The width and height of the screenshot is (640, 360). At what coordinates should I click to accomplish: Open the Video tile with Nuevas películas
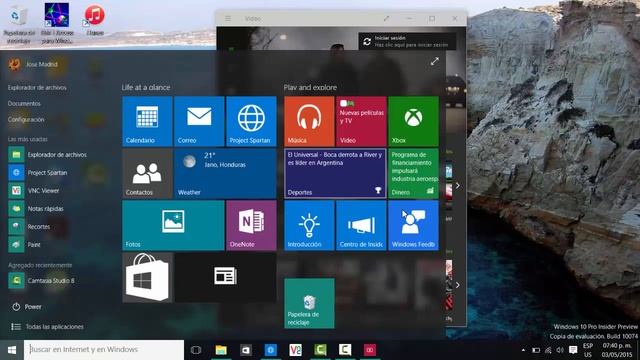coord(361,121)
